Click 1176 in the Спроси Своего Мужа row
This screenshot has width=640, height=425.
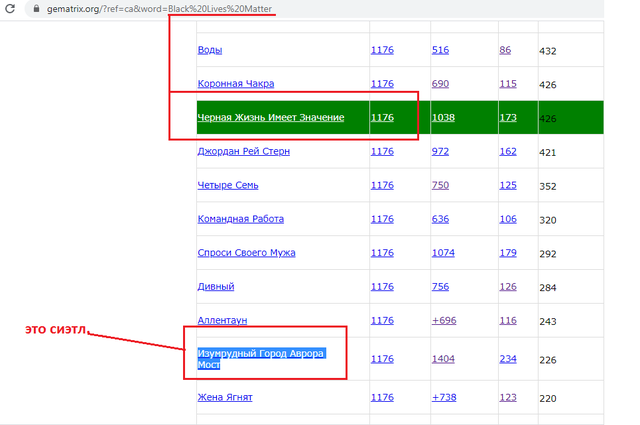382,253
